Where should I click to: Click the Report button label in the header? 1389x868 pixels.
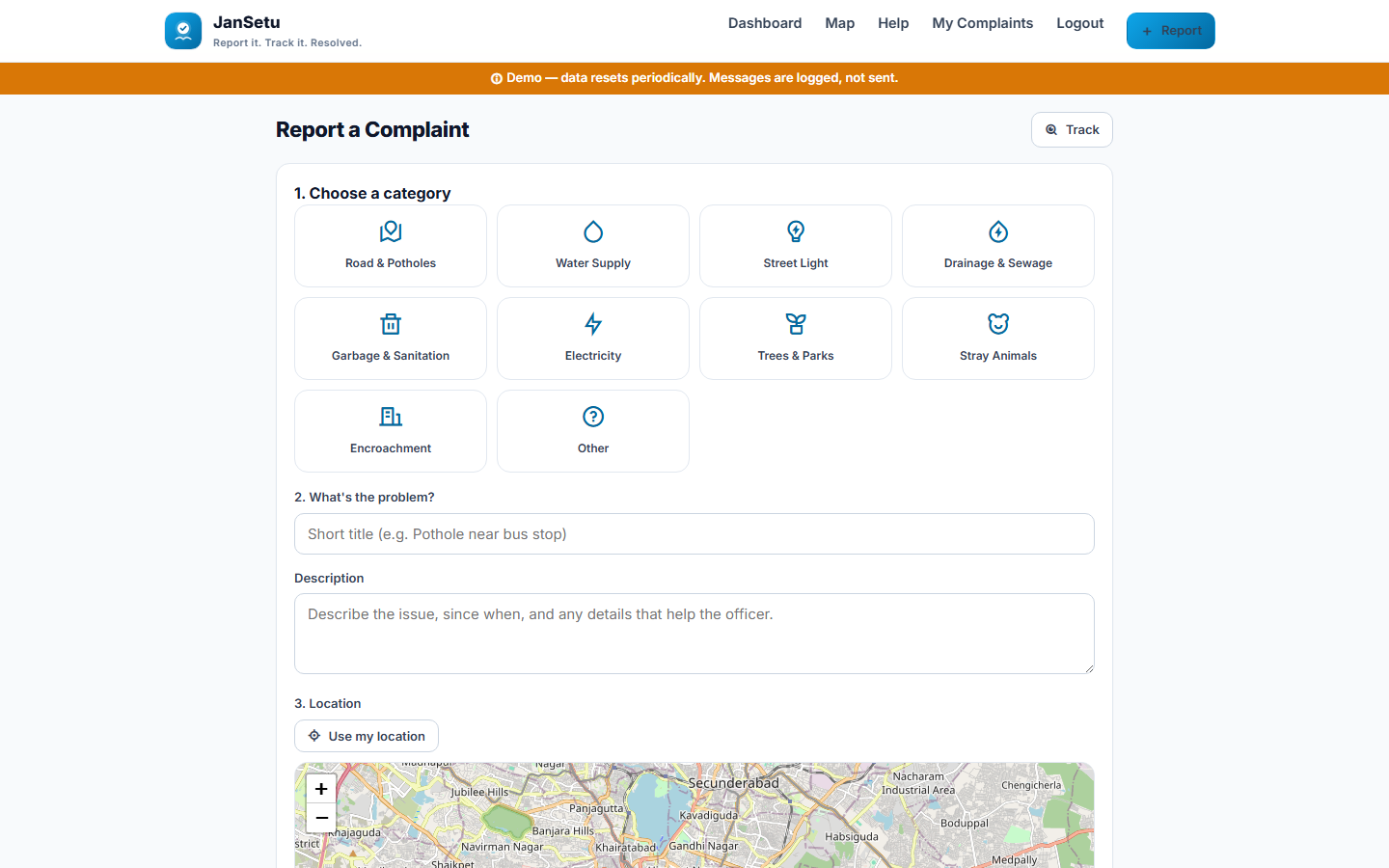coord(1181,31)
